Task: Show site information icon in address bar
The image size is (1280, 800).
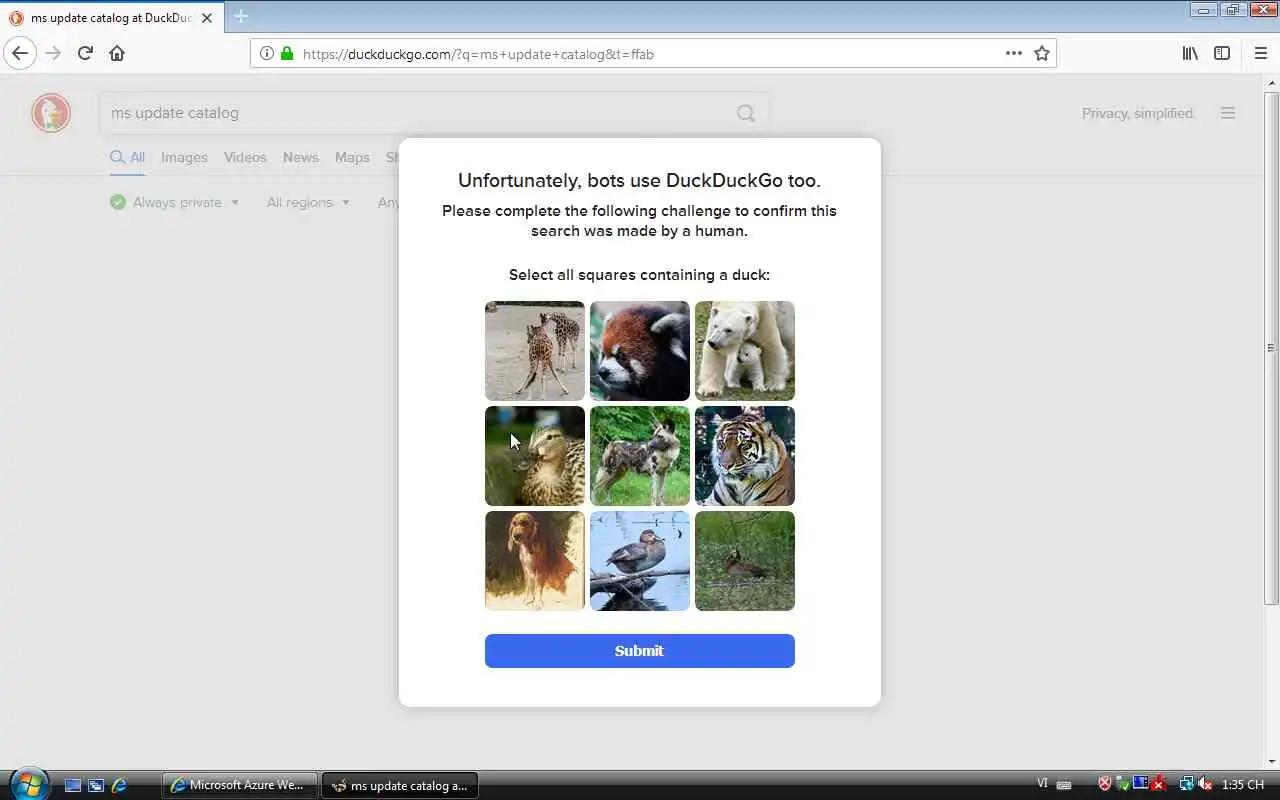Action: (267, 53)
